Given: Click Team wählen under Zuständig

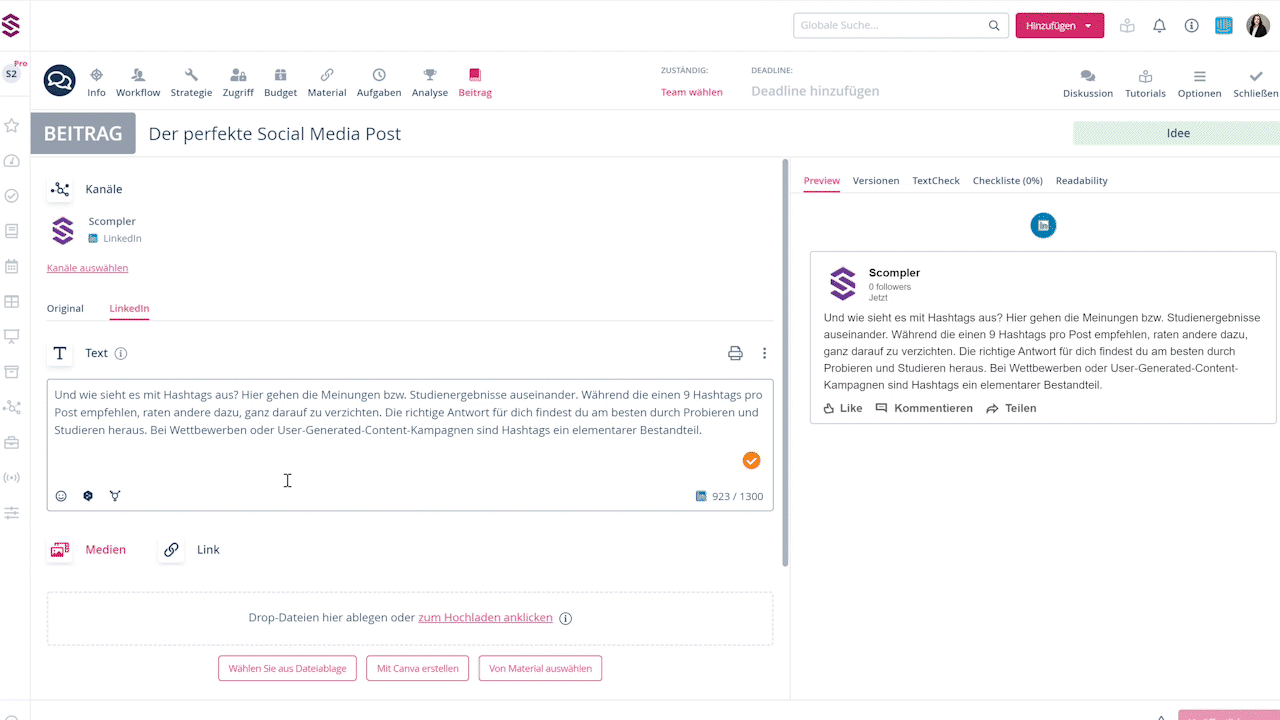Looking at the screenshot, I should [x=691, y=92].
